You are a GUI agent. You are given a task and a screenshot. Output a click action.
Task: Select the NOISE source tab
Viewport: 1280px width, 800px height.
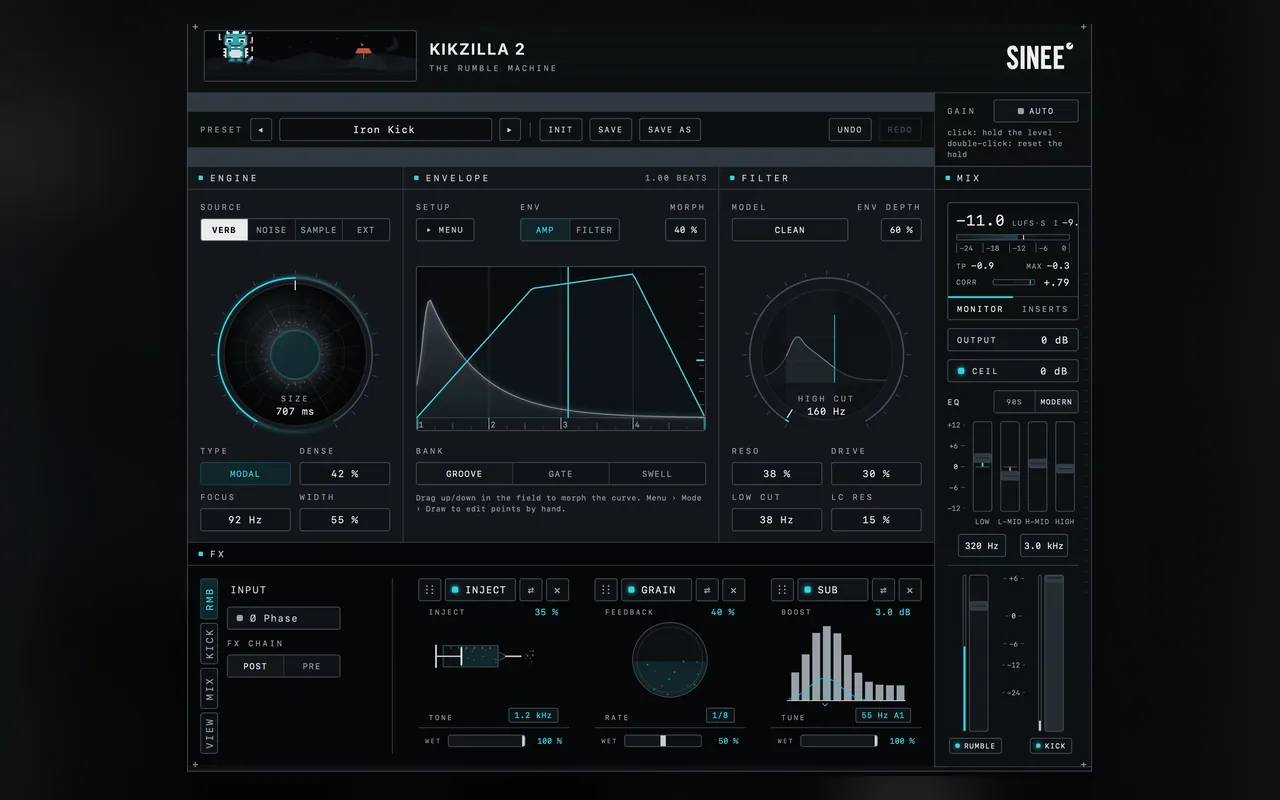coord(271,230)
